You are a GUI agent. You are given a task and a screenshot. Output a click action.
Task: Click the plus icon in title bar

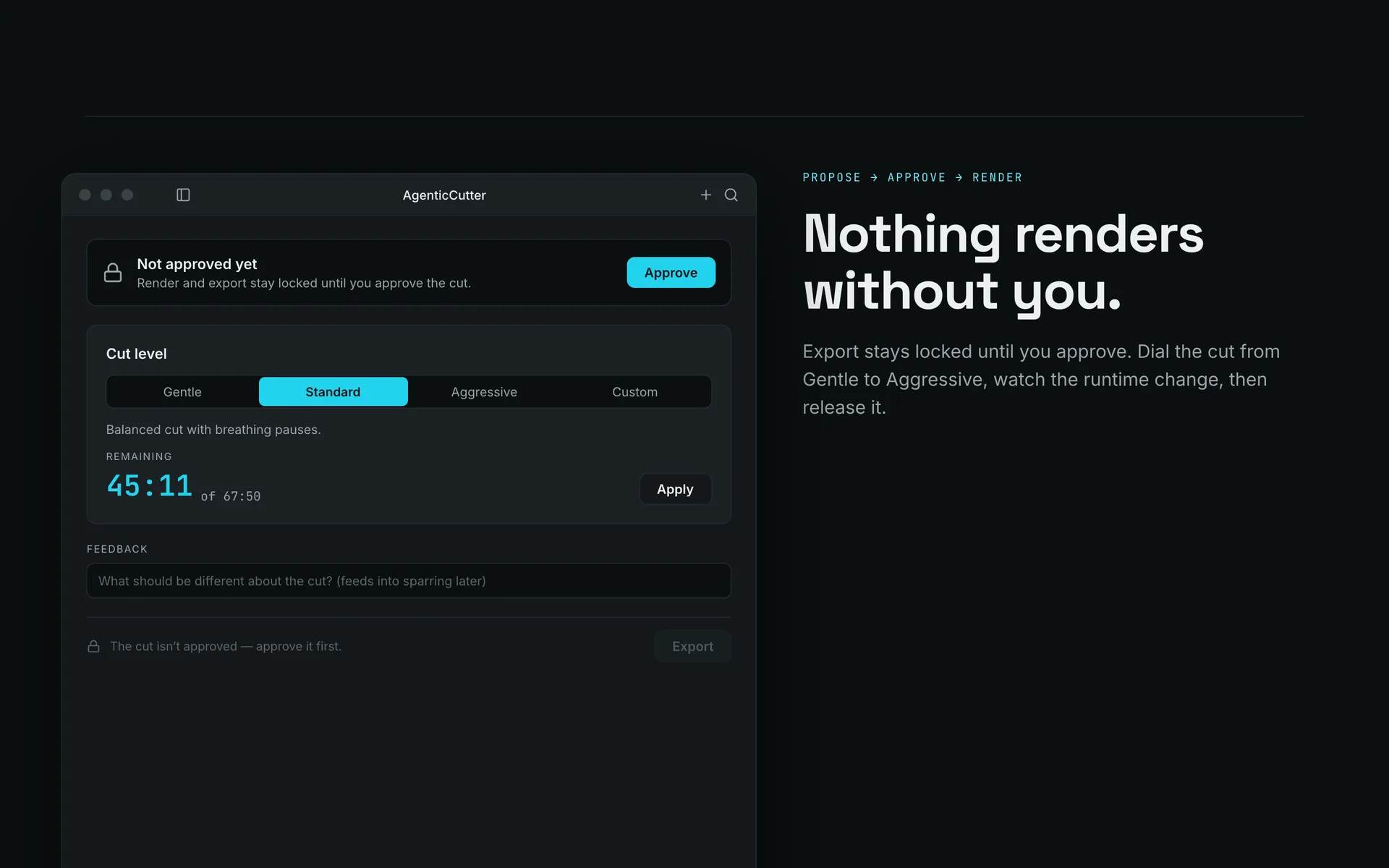pos(706,195)
